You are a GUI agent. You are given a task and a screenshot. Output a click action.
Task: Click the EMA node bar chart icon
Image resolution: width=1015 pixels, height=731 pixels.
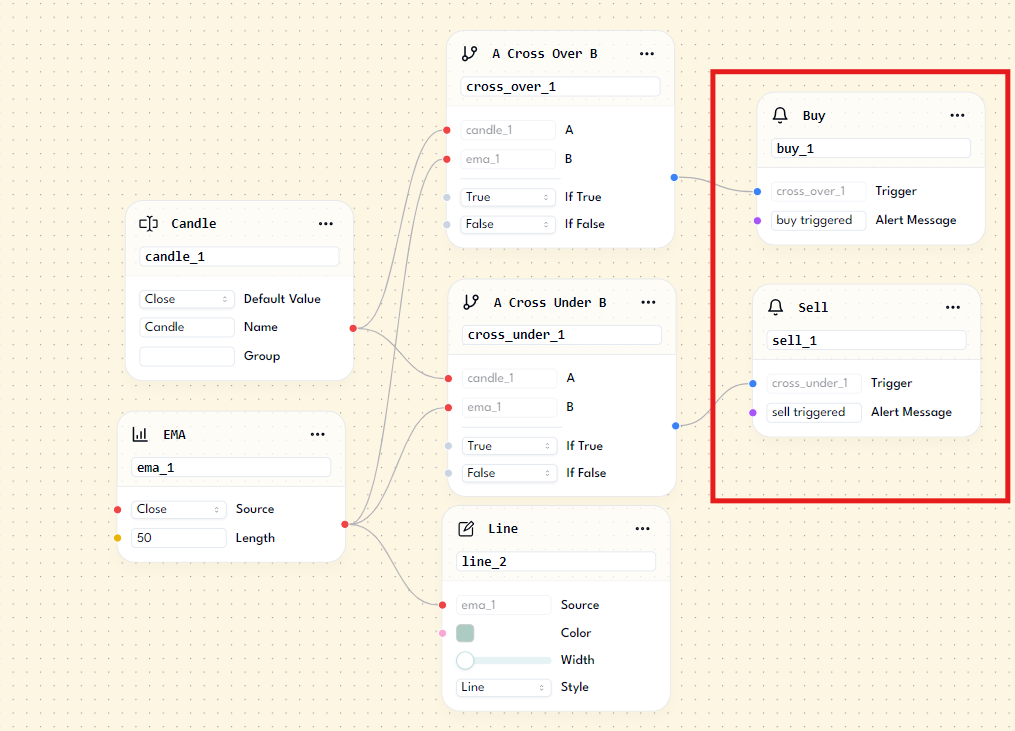[x=140, y=435]
